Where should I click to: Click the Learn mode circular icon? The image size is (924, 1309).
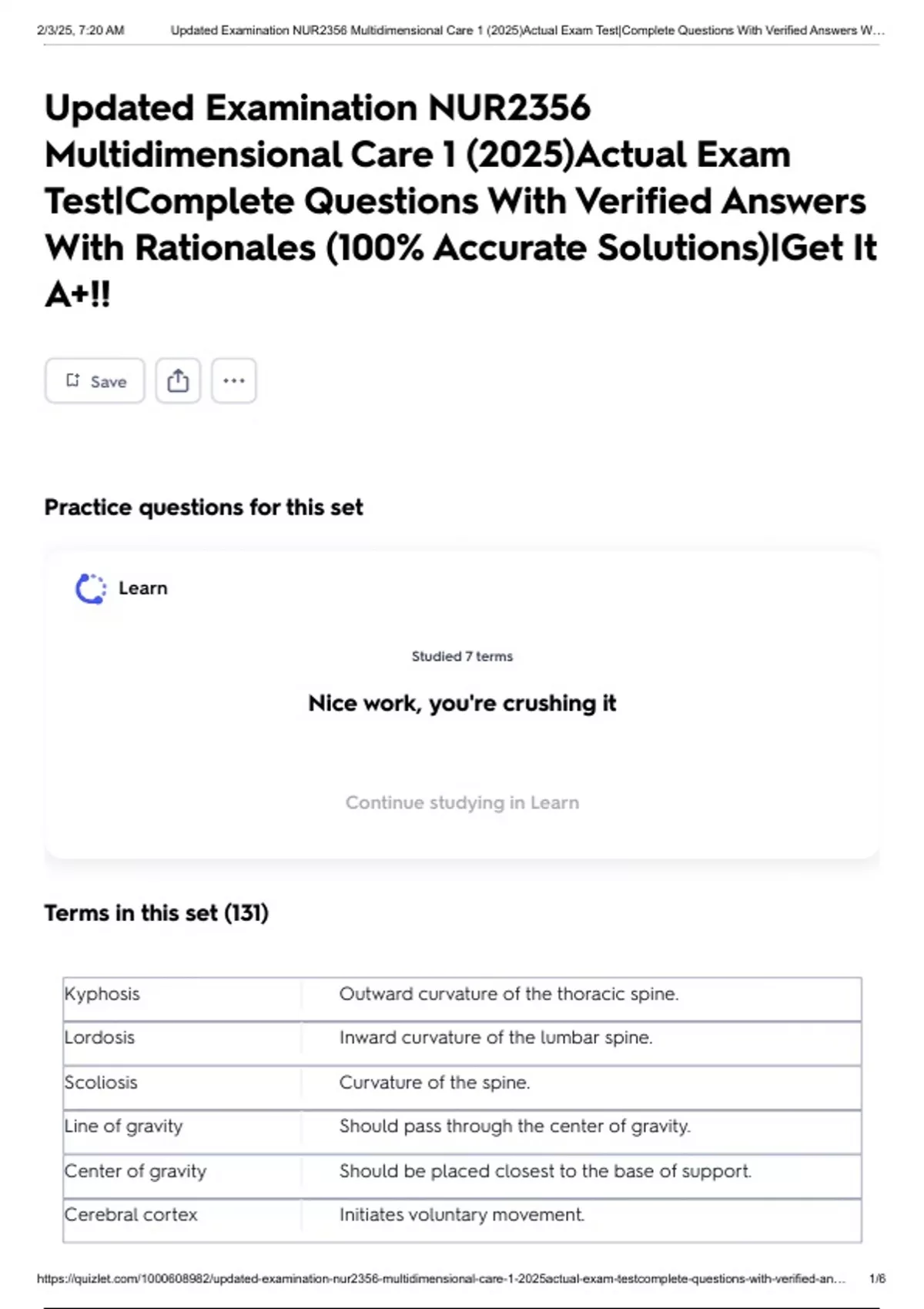(91, 589)
